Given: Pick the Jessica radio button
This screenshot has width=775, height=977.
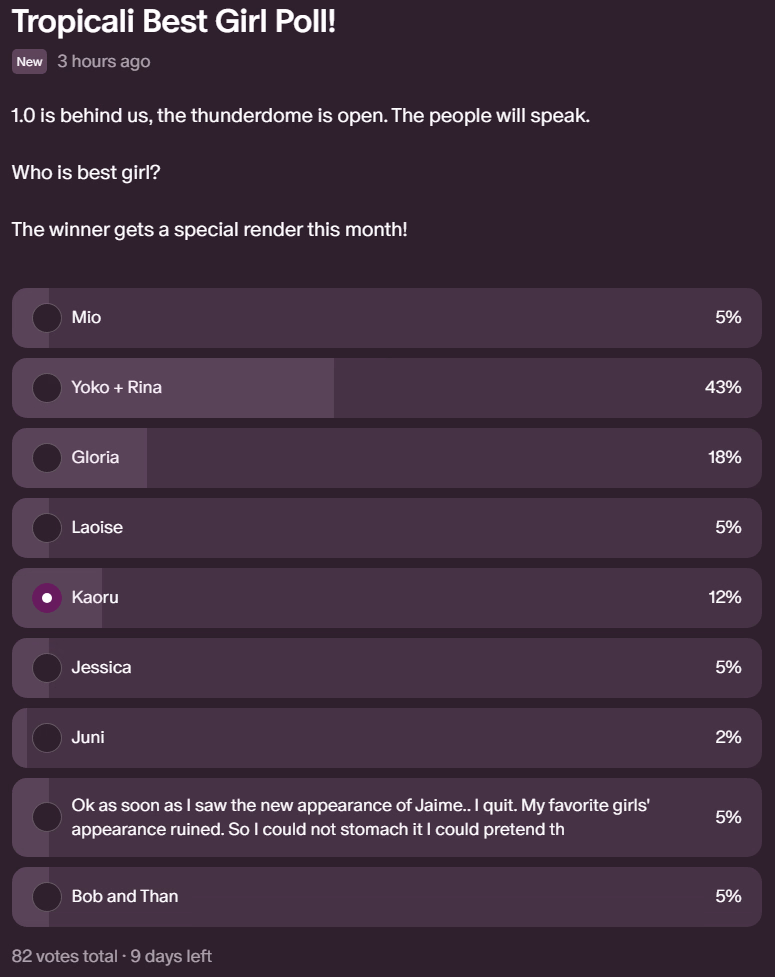Looking at the screenshot, I should point(47,668).
